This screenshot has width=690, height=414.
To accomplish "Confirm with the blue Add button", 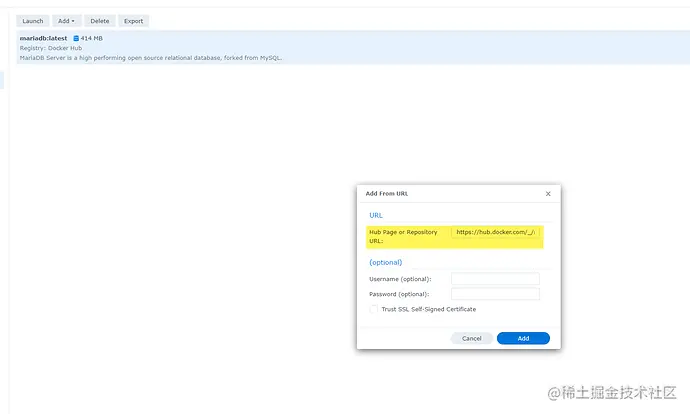I will tap(523, 338).
